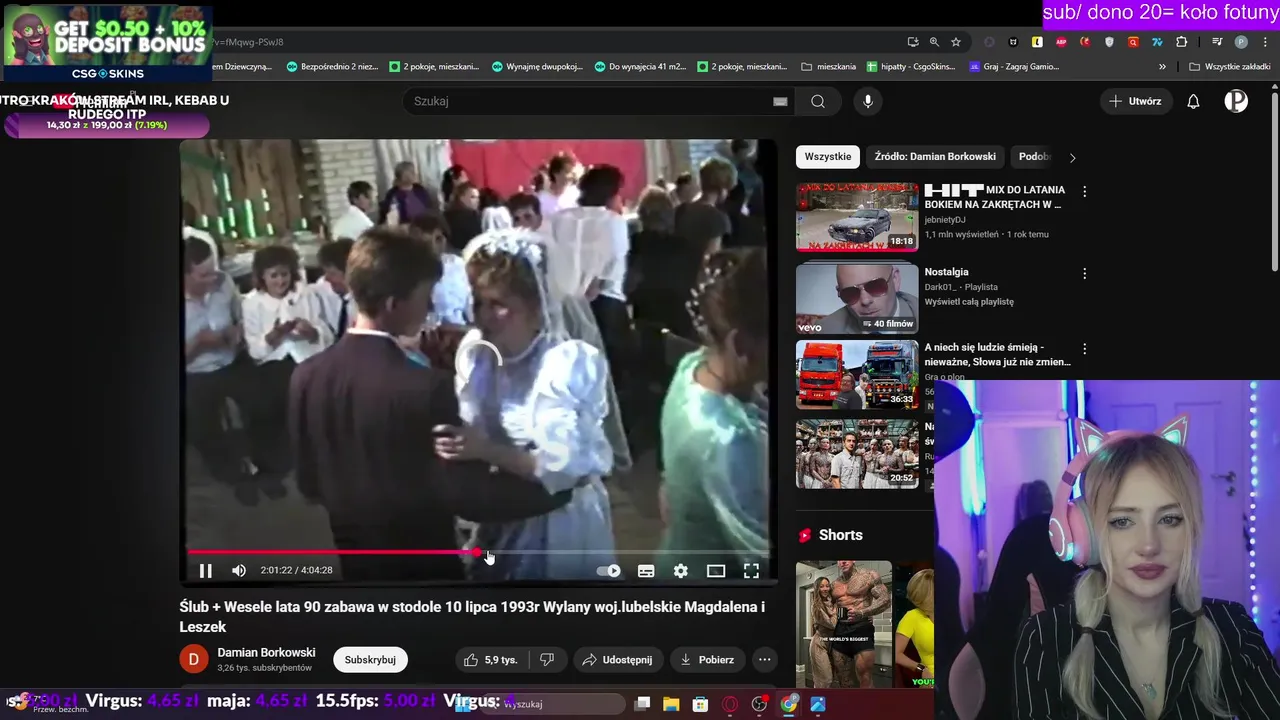Open File Explorer from taskbar
Screen dimensions: 1280x720
coord(671,704)
